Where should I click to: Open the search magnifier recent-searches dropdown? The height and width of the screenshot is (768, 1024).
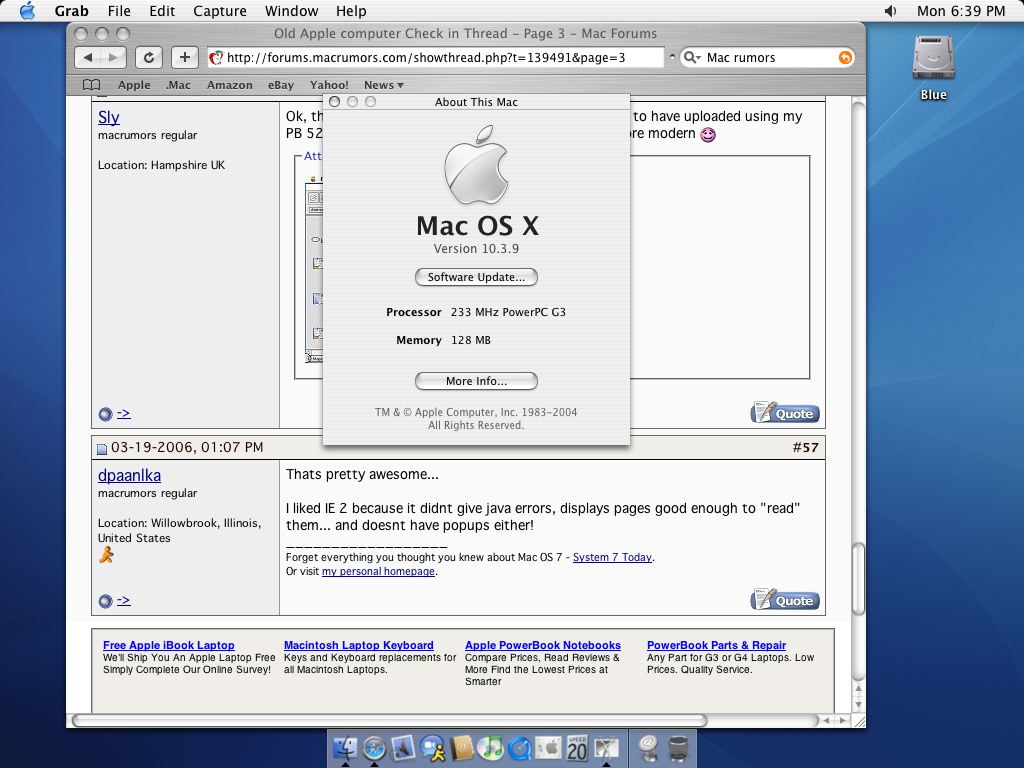(692, 57)
